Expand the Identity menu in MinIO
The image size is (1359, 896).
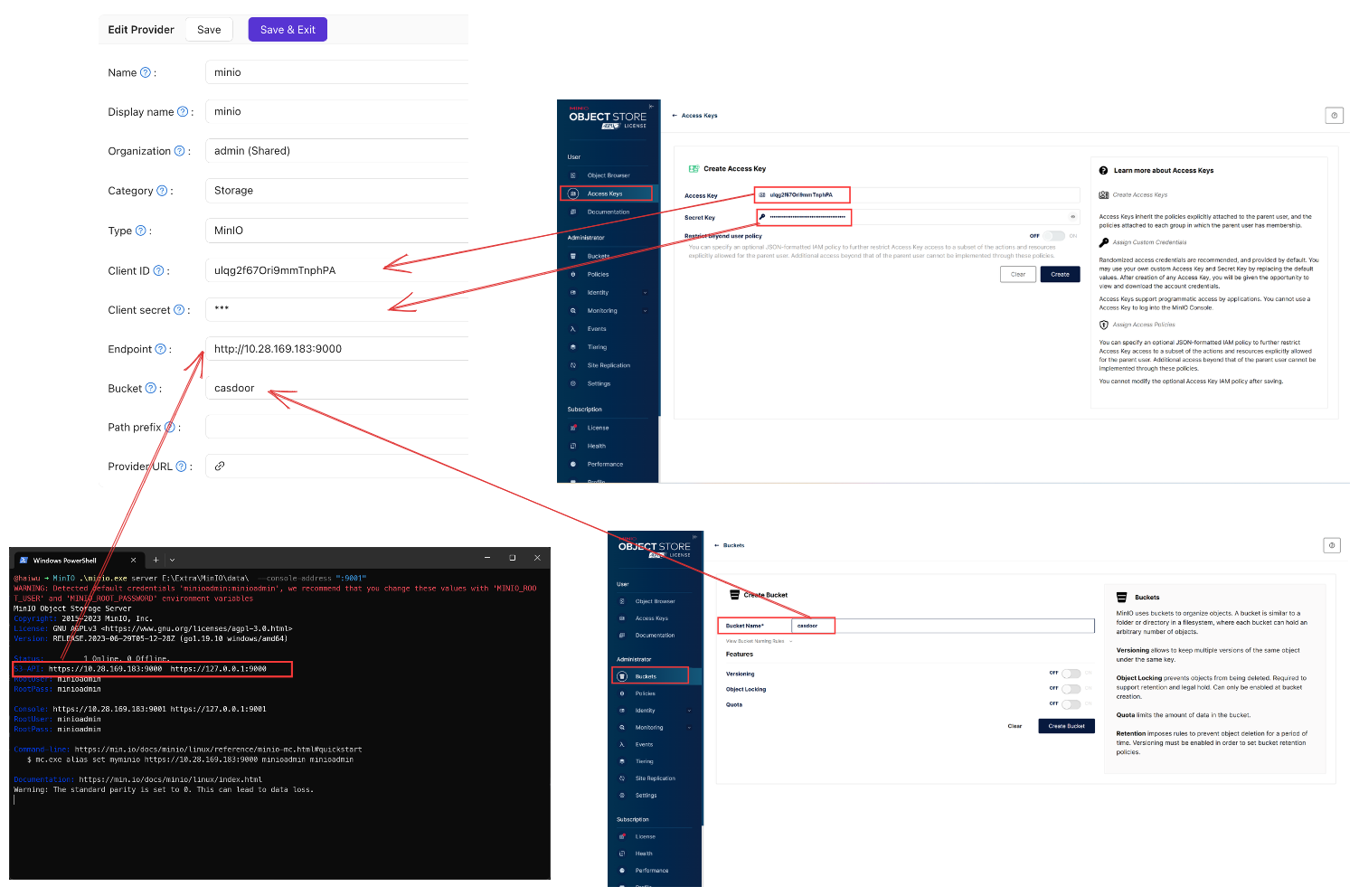click(599, 292)
